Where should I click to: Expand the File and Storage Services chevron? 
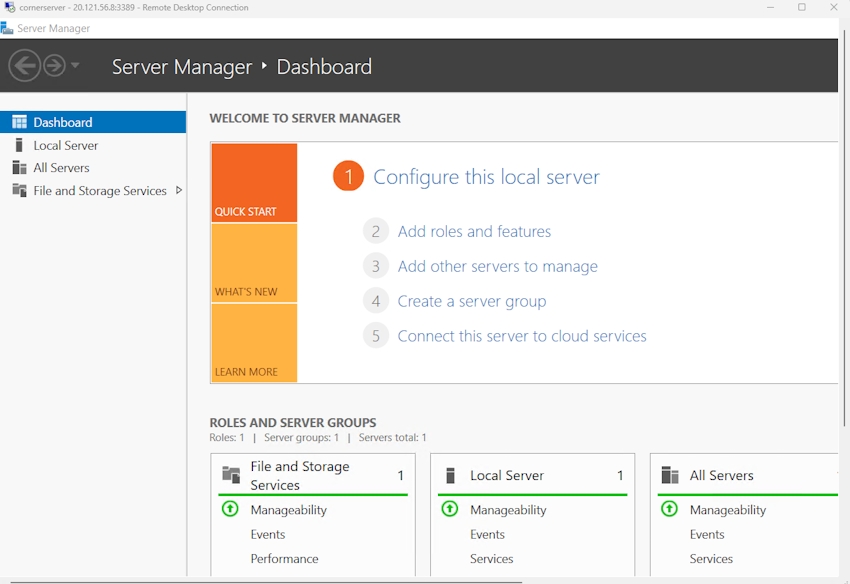pos(180,189)
